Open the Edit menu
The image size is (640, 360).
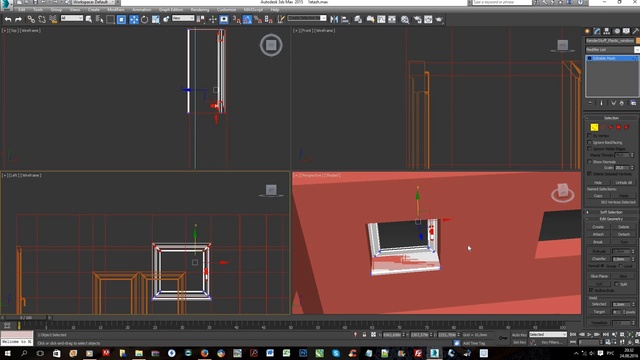(22, 9)
